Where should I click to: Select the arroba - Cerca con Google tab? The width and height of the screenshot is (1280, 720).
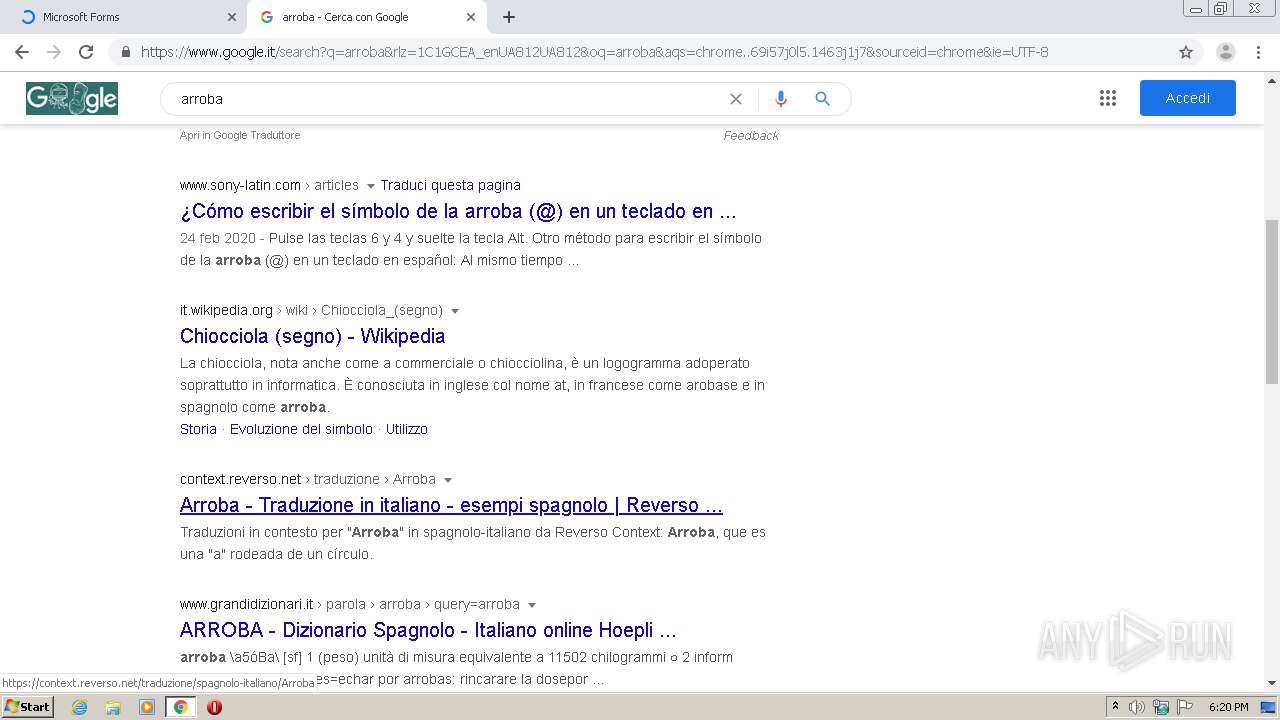367,17
